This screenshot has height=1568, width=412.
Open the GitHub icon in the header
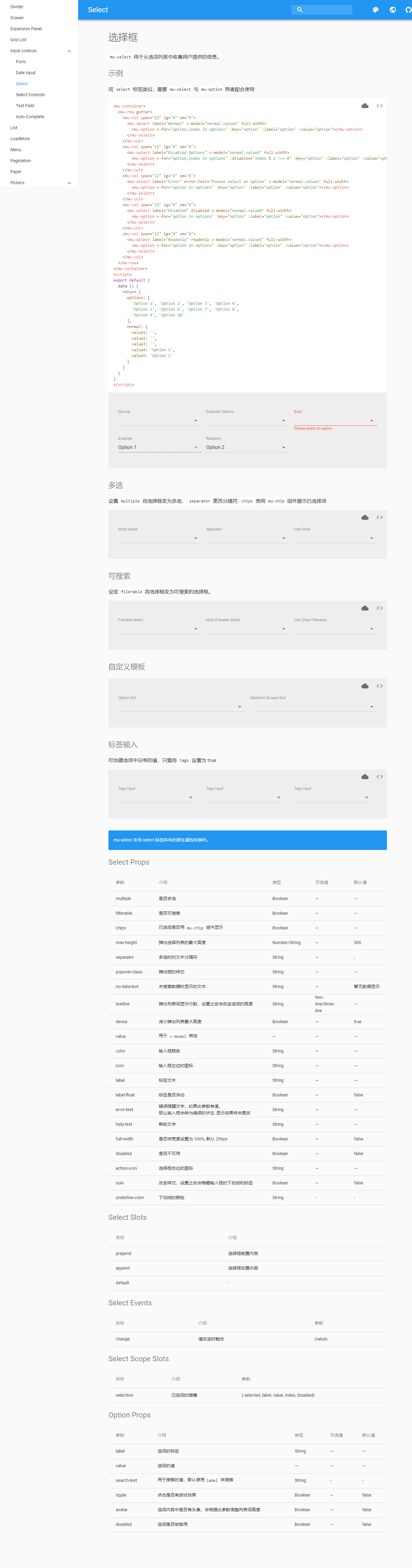coord(409,10)
